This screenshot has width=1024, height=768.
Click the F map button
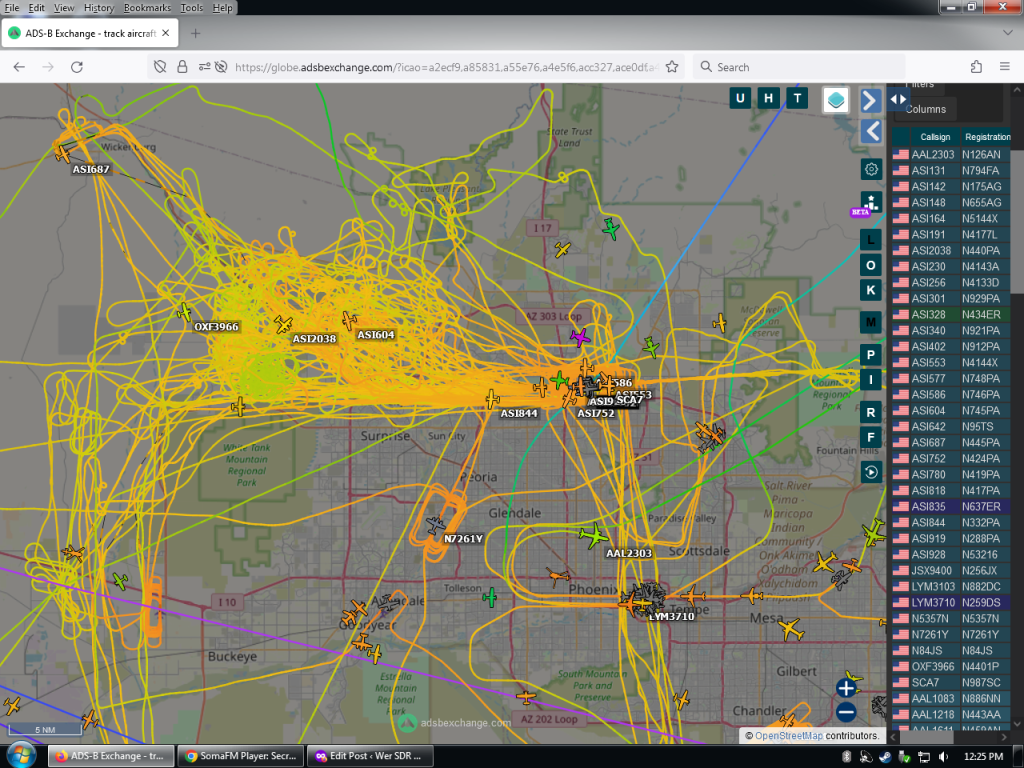pyautogui.click(x=871, y=438)
